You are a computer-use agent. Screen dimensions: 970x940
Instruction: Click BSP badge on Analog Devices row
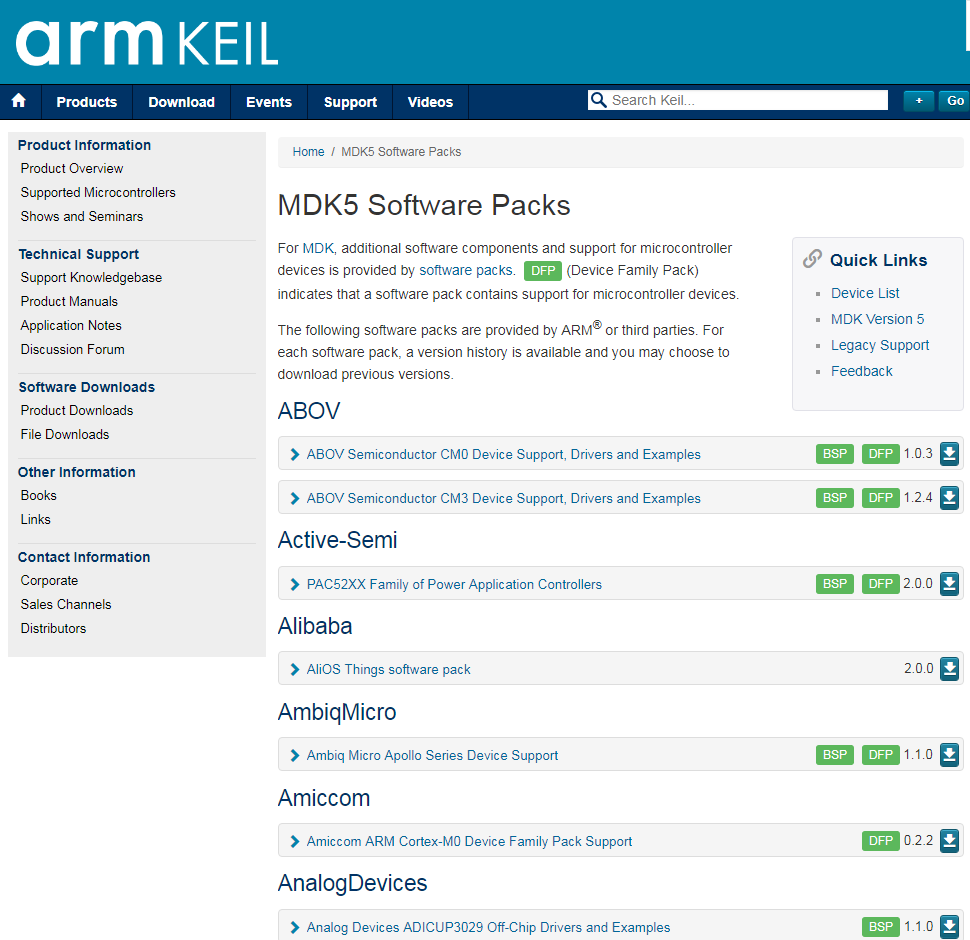(x=880, y=927)
